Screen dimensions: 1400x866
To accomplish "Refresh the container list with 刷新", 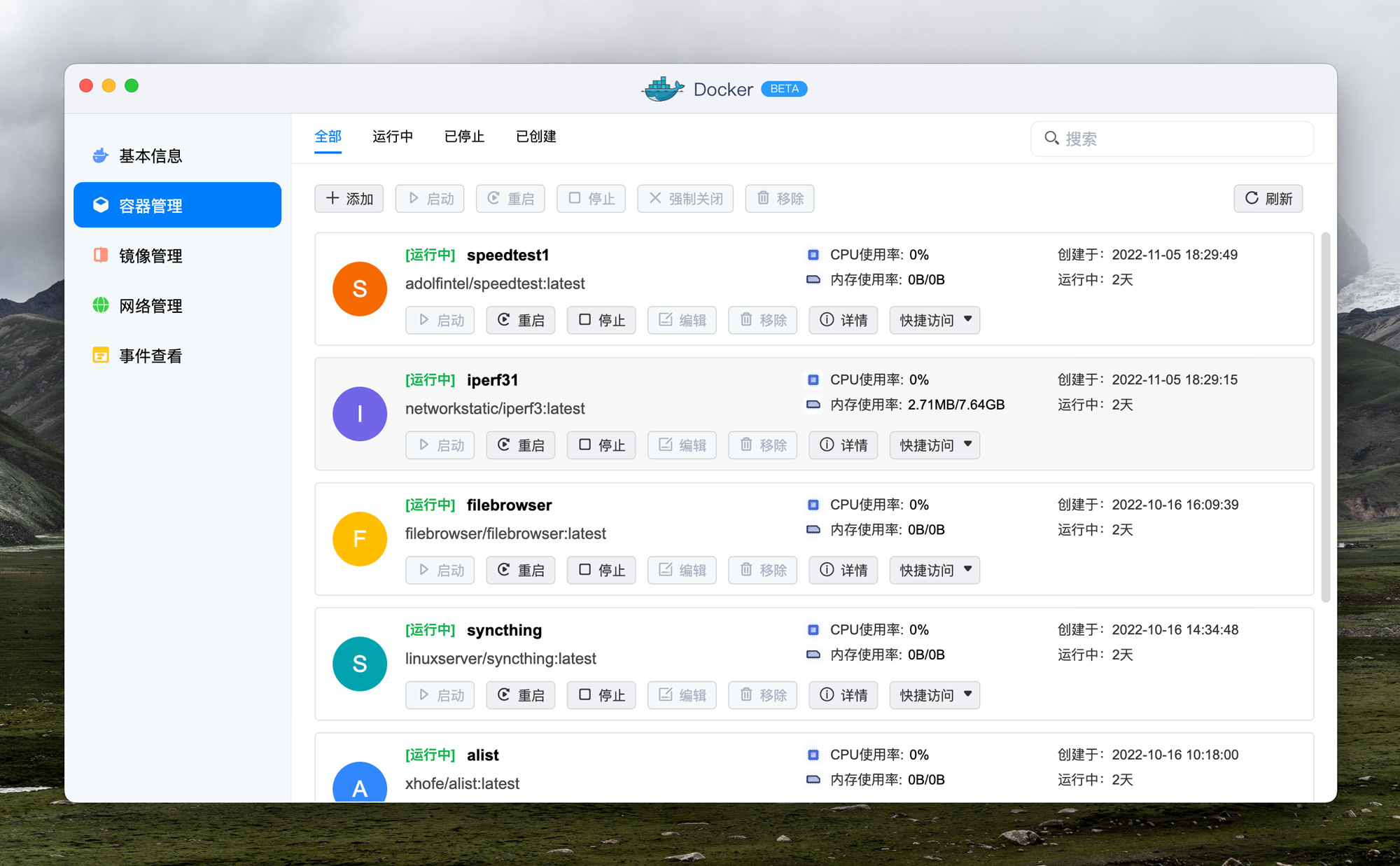I will point(1268,199).
